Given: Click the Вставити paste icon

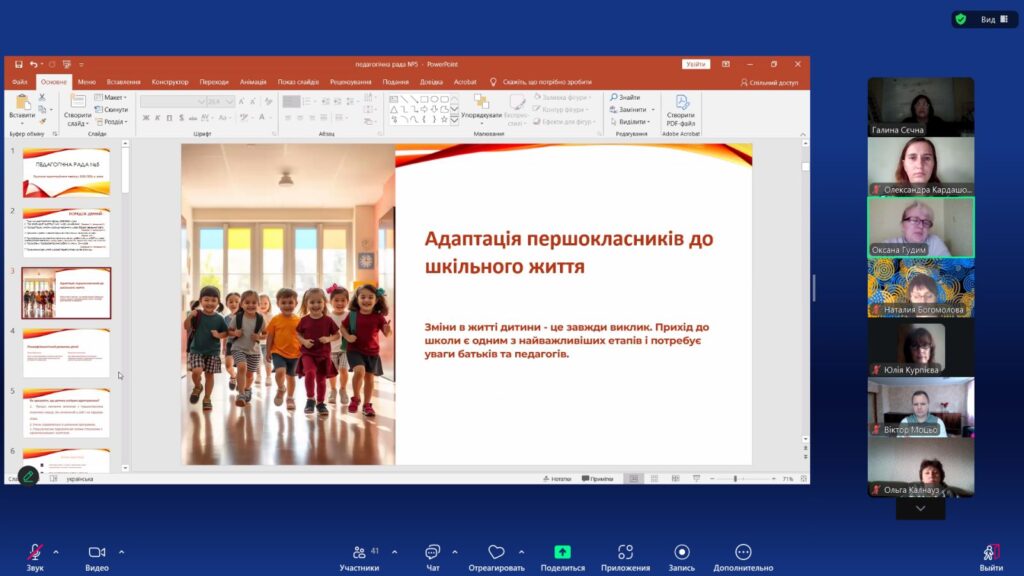Looking at the screenshot, I should 21,107.
